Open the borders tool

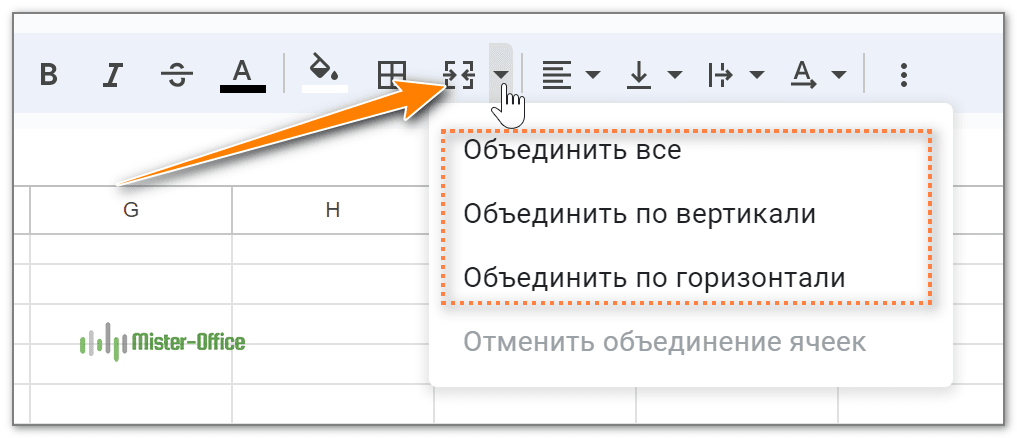click(x=392, y=75)
